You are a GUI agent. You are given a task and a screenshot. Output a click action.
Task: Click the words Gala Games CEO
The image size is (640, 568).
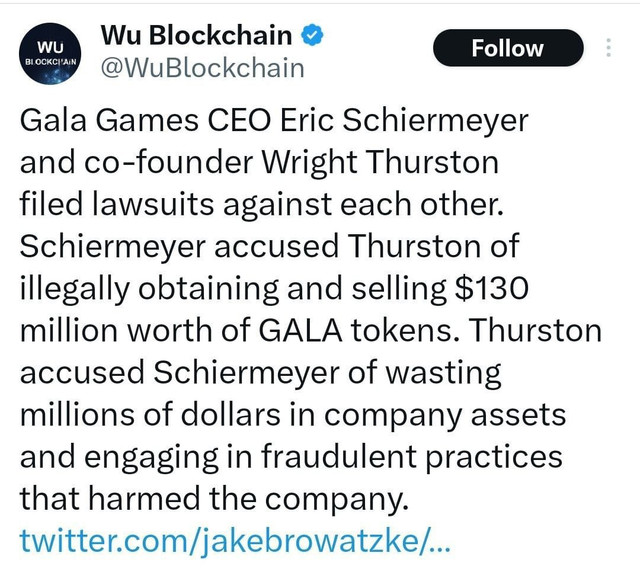pyautogui.click(x=145, y=121)
